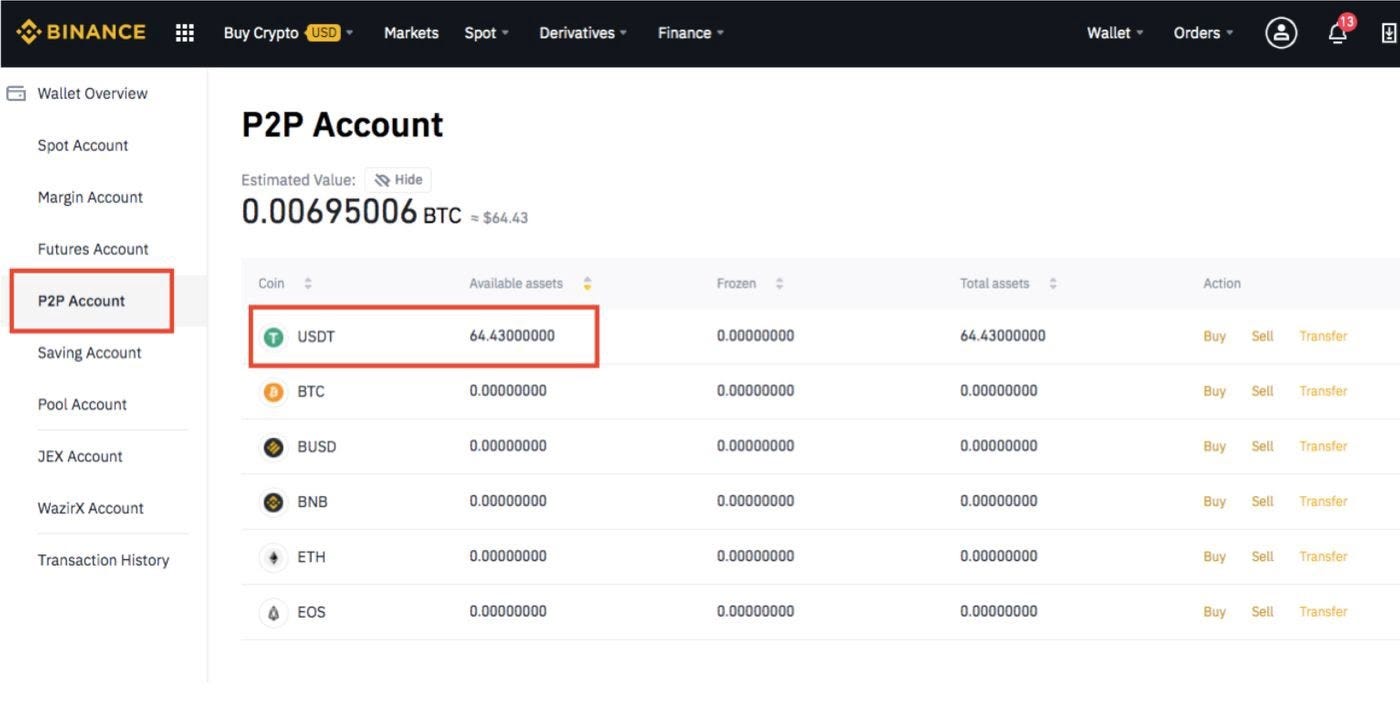1400x701 pixels.
Task: Click Sell in the BNB row
Action: [x=1262, y=502]
